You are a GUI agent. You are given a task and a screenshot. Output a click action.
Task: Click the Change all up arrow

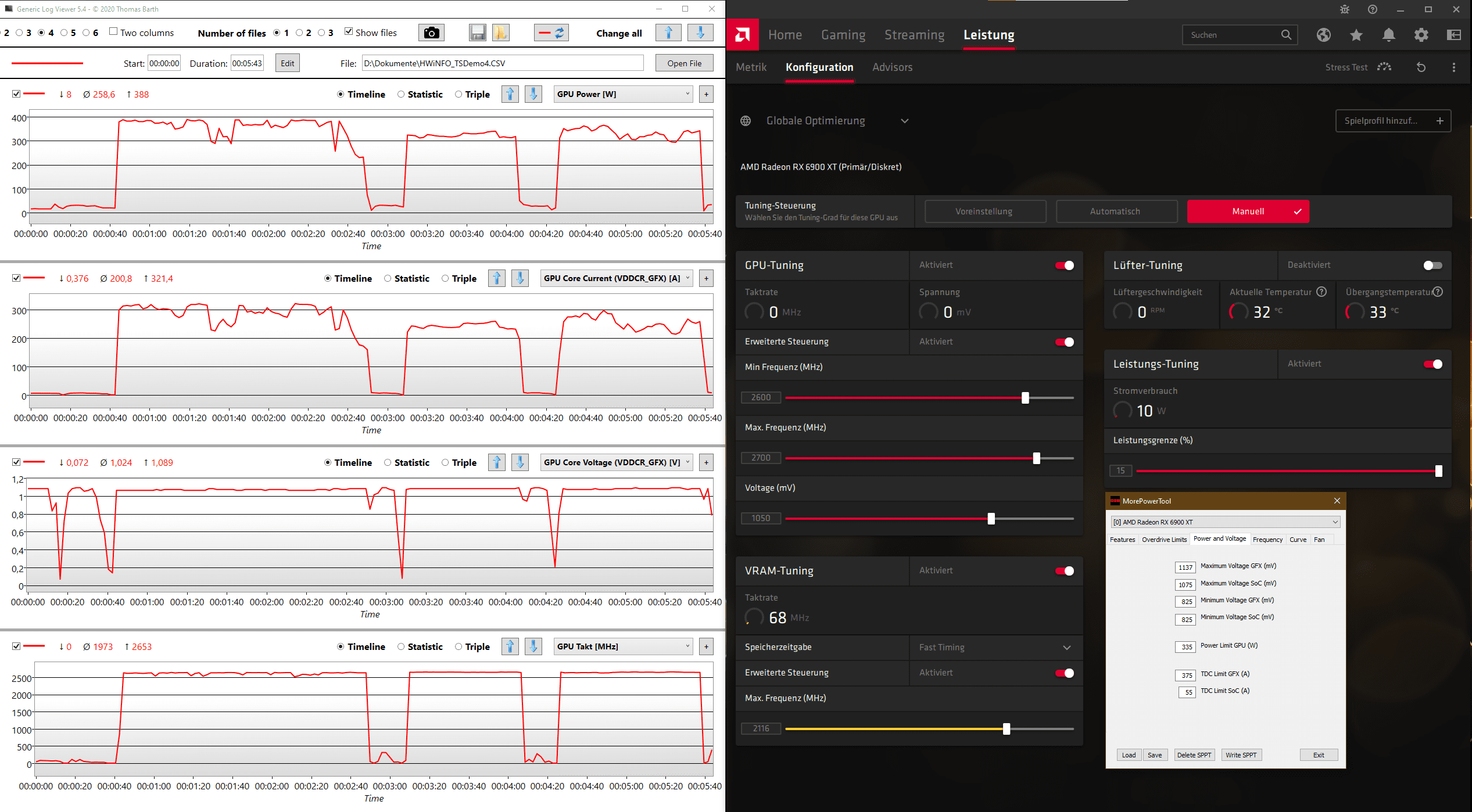(x=668, y=33)
